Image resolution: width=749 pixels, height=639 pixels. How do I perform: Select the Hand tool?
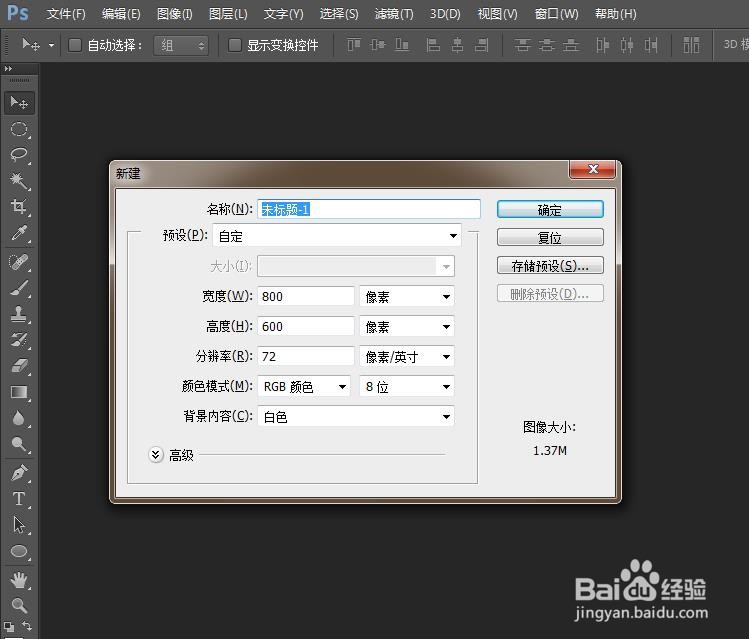pos(19,580)
